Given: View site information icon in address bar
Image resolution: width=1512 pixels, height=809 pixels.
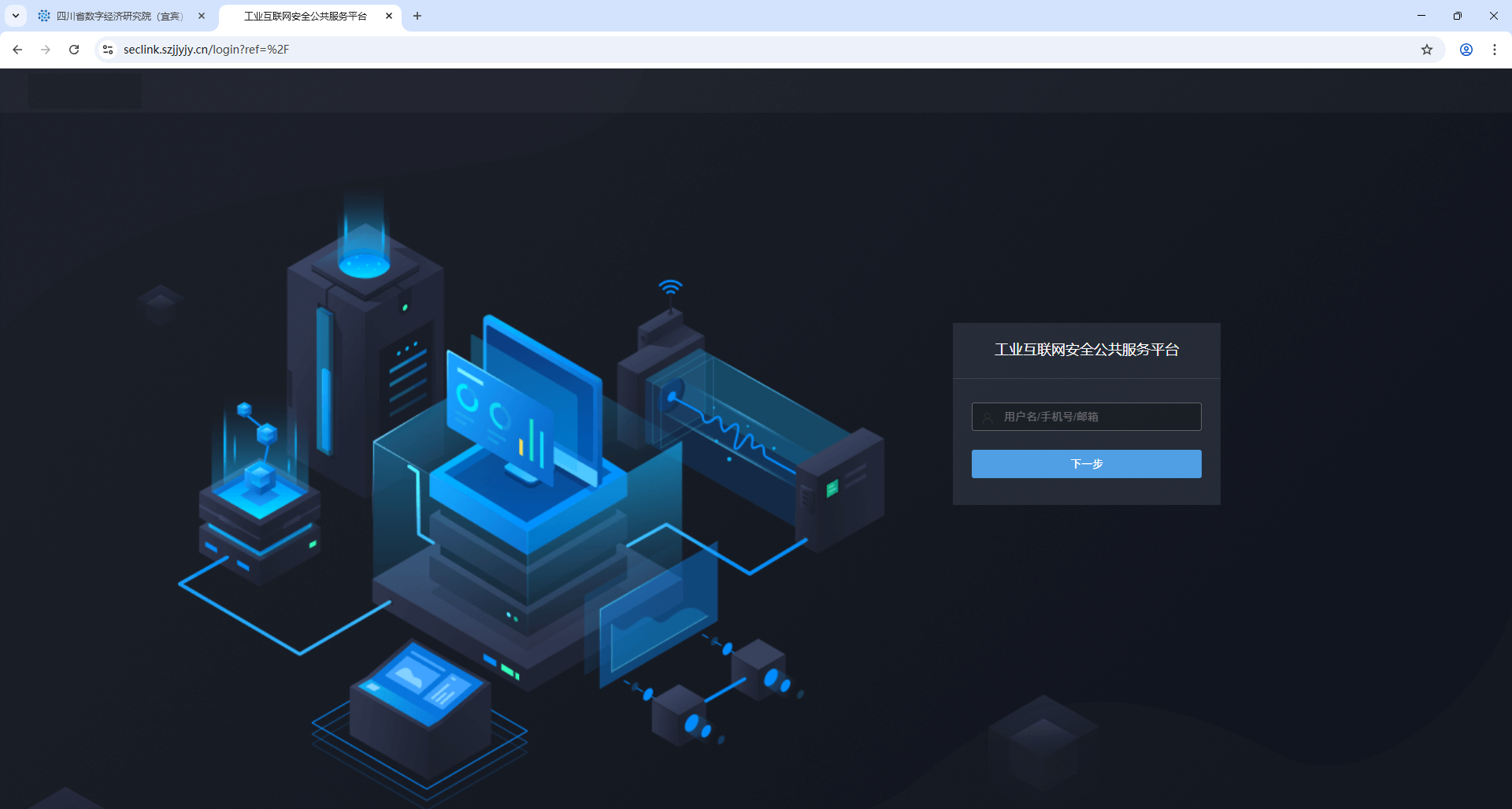Looking at the screenshot, I should (108, 50).
